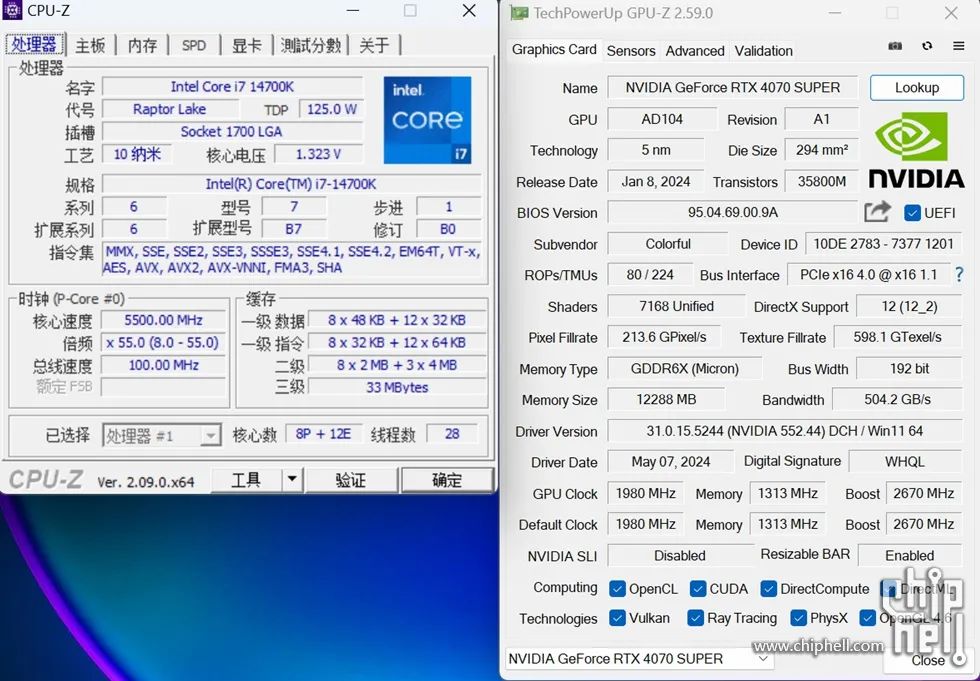Click the Memory Type value GDDR6X (Micron)
Viewport: 980px width, 681px height.
tap(684, 369)
